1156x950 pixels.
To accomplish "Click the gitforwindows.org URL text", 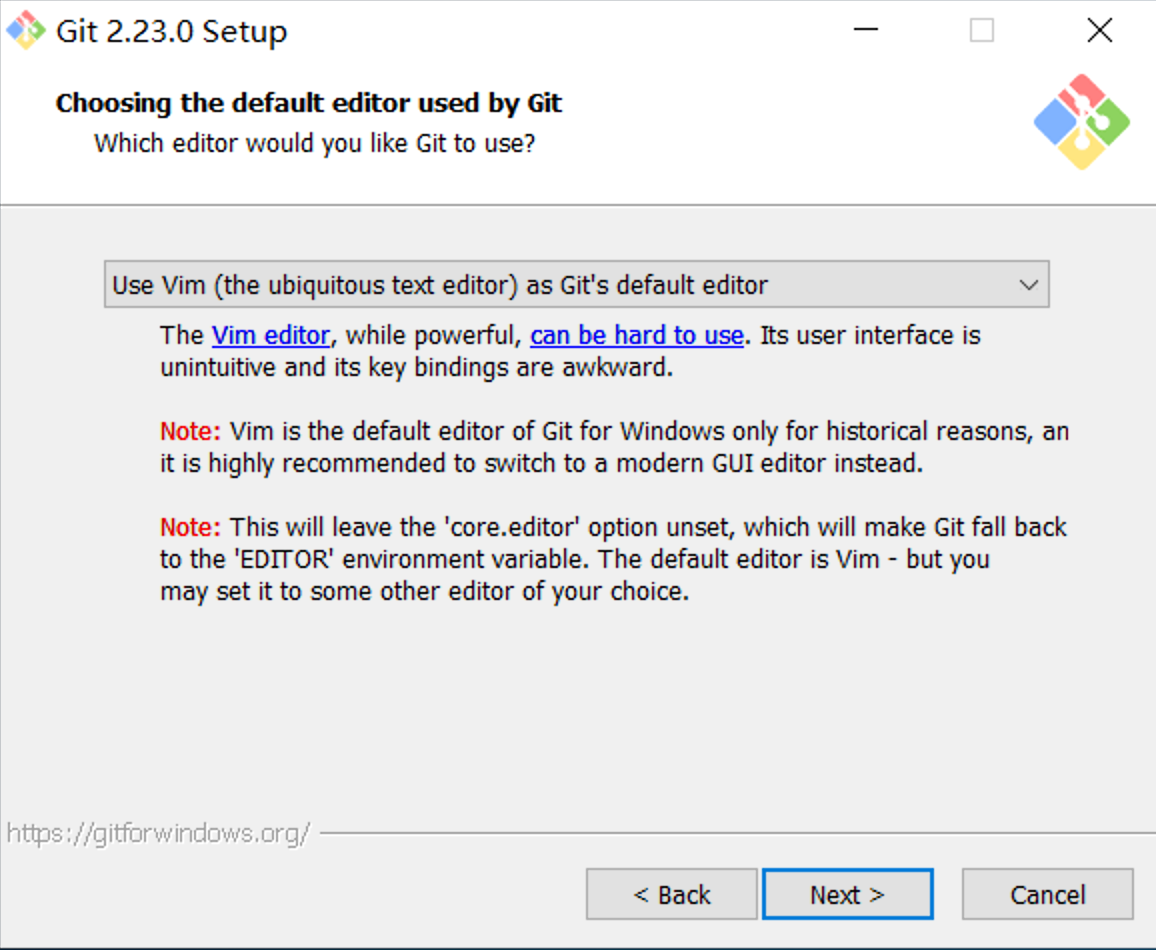I will point(159,834).
